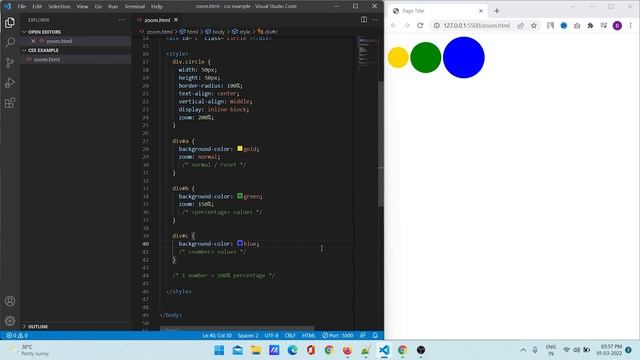Open browser Extensions puzzle icon
Image resolution: width=640 pixels, height=360 pixels.
coord(590,25)
